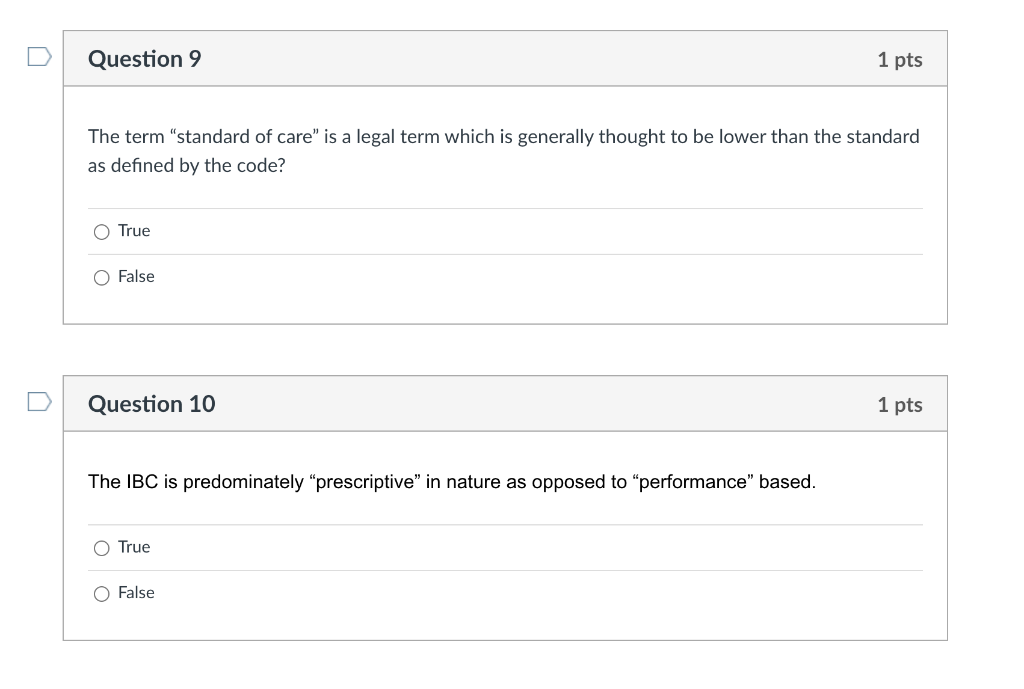
Task: Choose the True radio circle under Question 10
Action: click(x=101, y=548)
